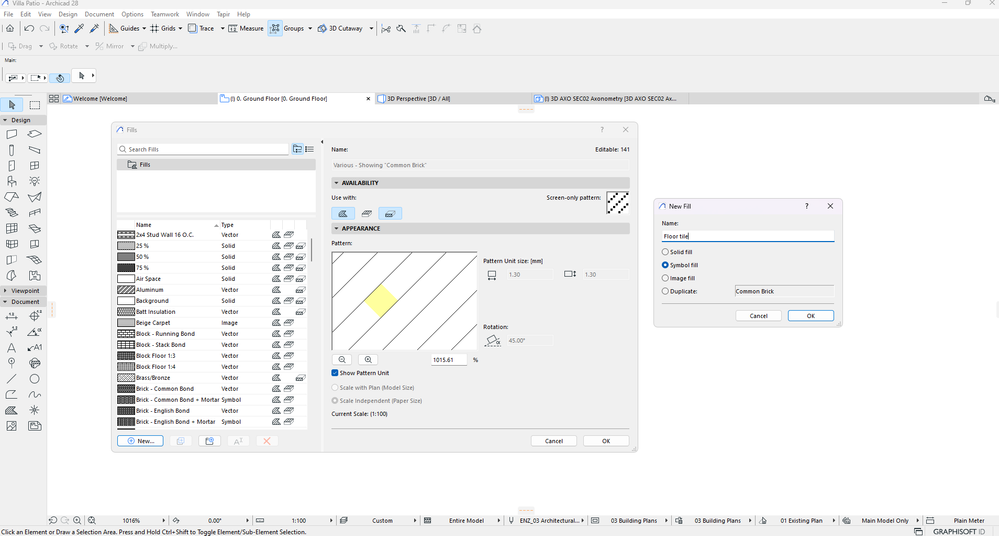This screenshot has height=536, width=999.
Task: Collapse the AVAILABILITY section
Action: tap(336, 183)
